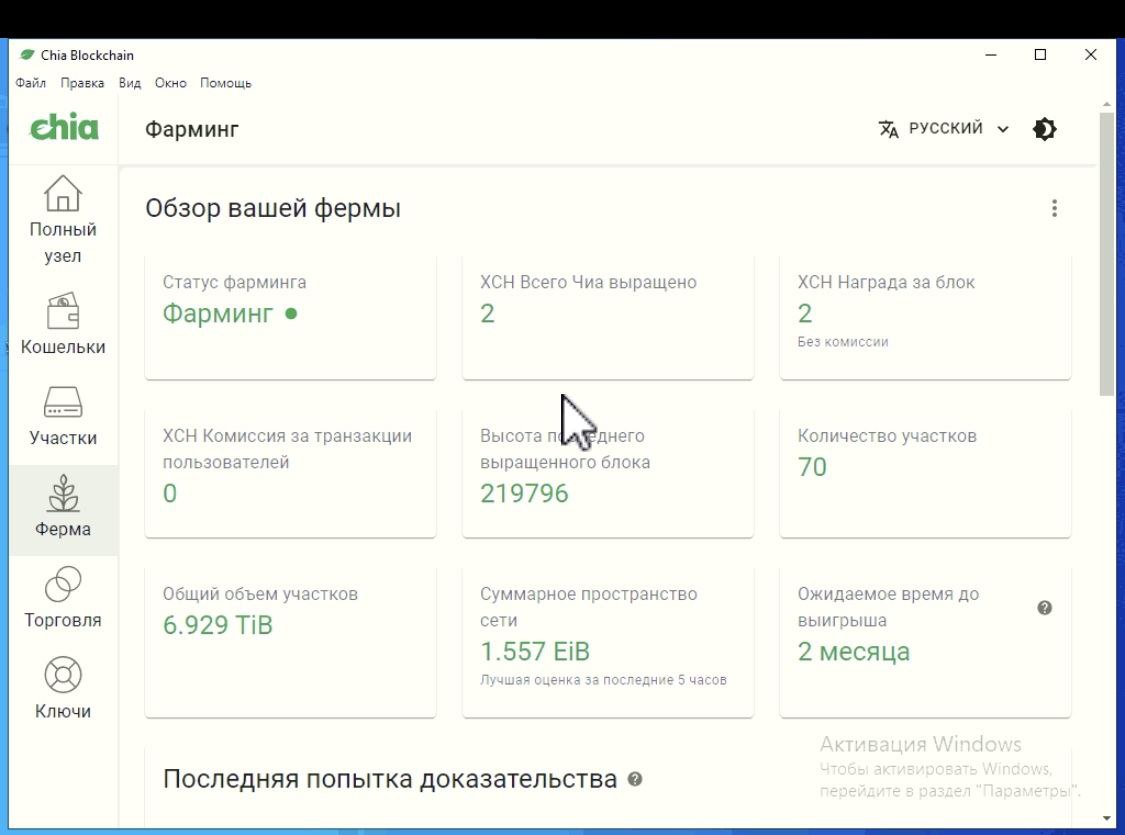Click the Обзор вашей фермы heading
This screenshot has height=835, width=1125.
tap(273, 208)
